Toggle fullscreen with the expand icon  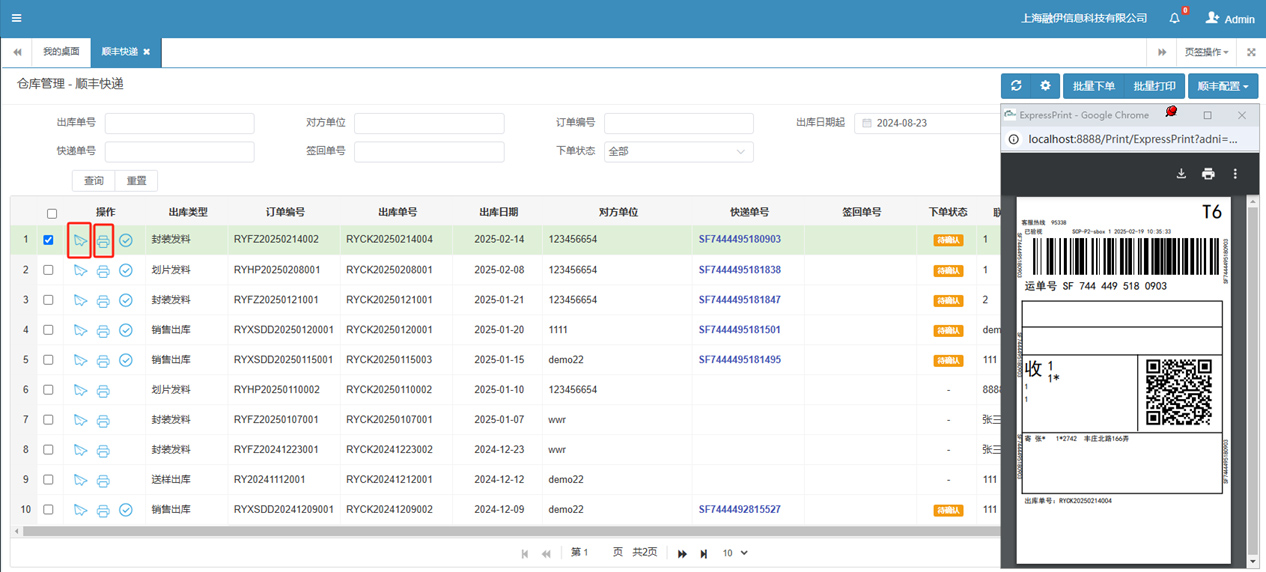pos(1251,52)
